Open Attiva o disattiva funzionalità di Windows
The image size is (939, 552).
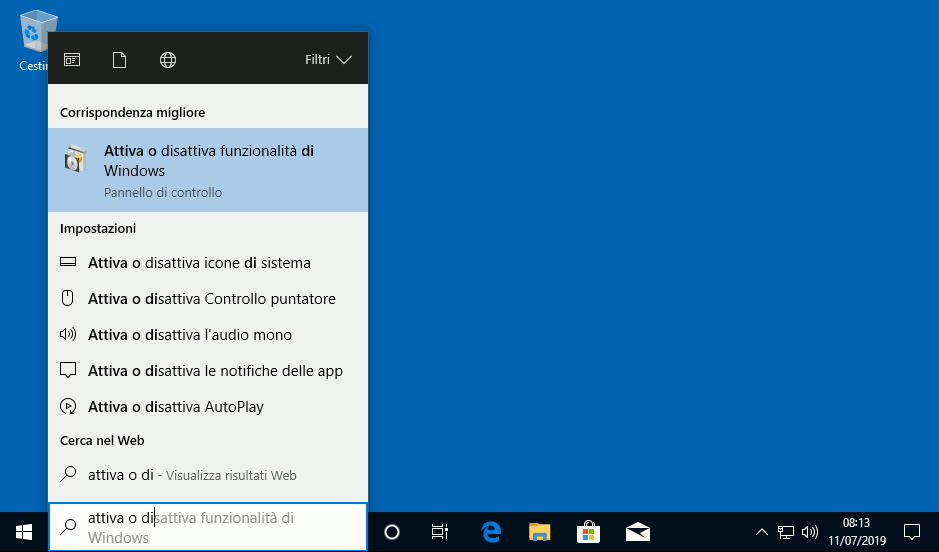[208, 170]
